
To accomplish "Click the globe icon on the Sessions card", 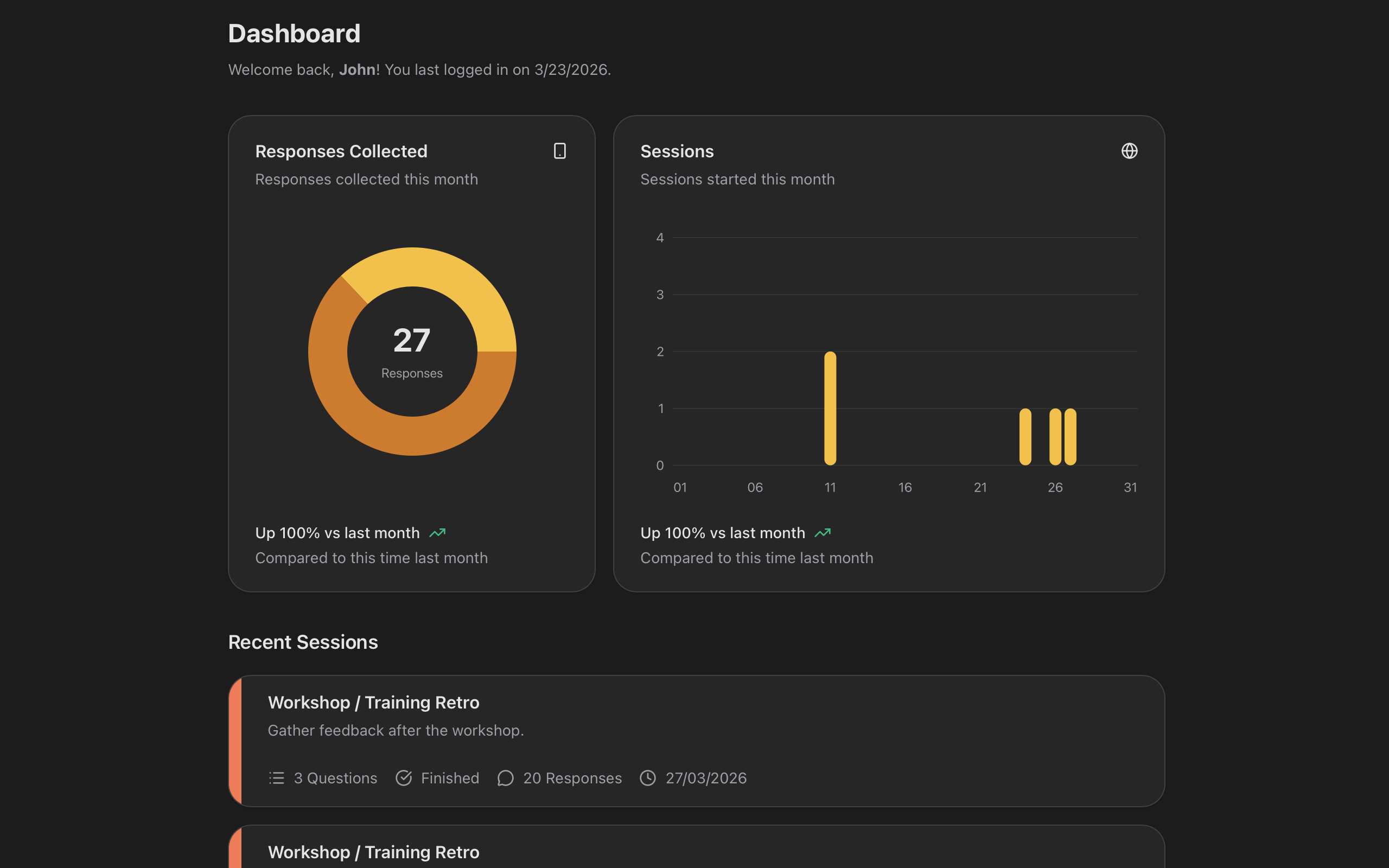I will tap(1130, 150).
